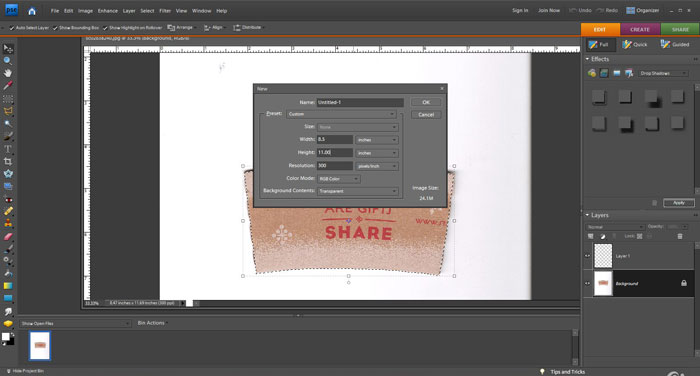
Task: Lock transparent pixels icon in Layers panel
Action: [640, 236]
